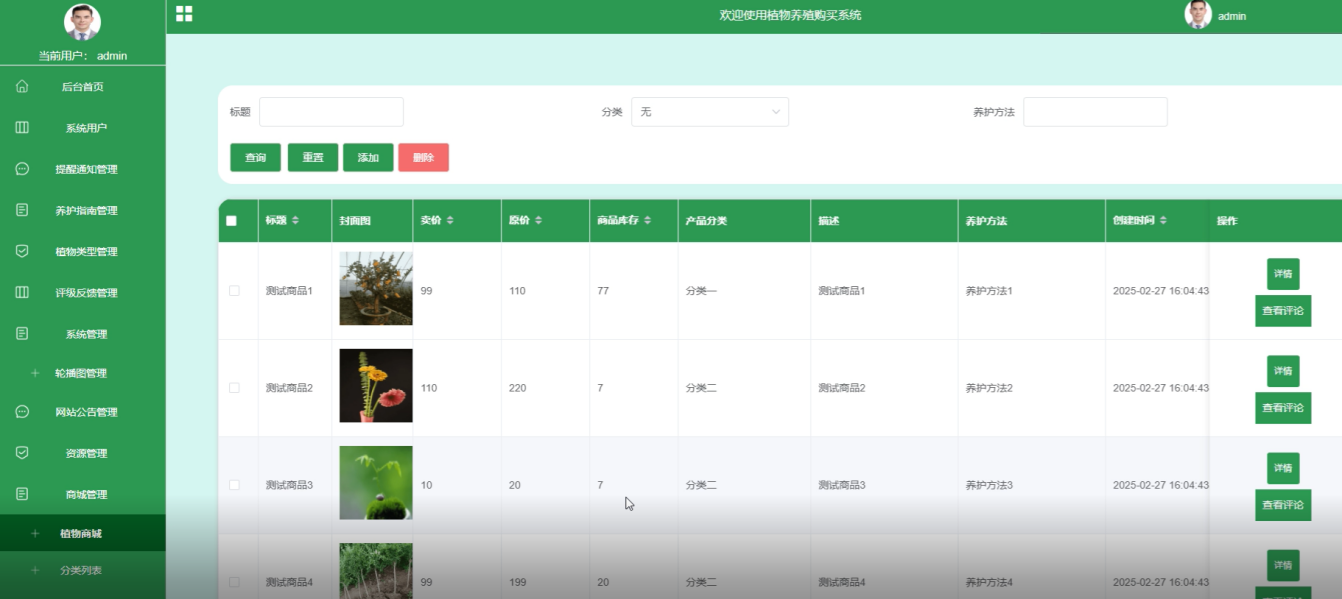Viewport: 1342px width, 599px height.
Task: Expand 商城管理 in the sidebar
Action: click(83, 494)
